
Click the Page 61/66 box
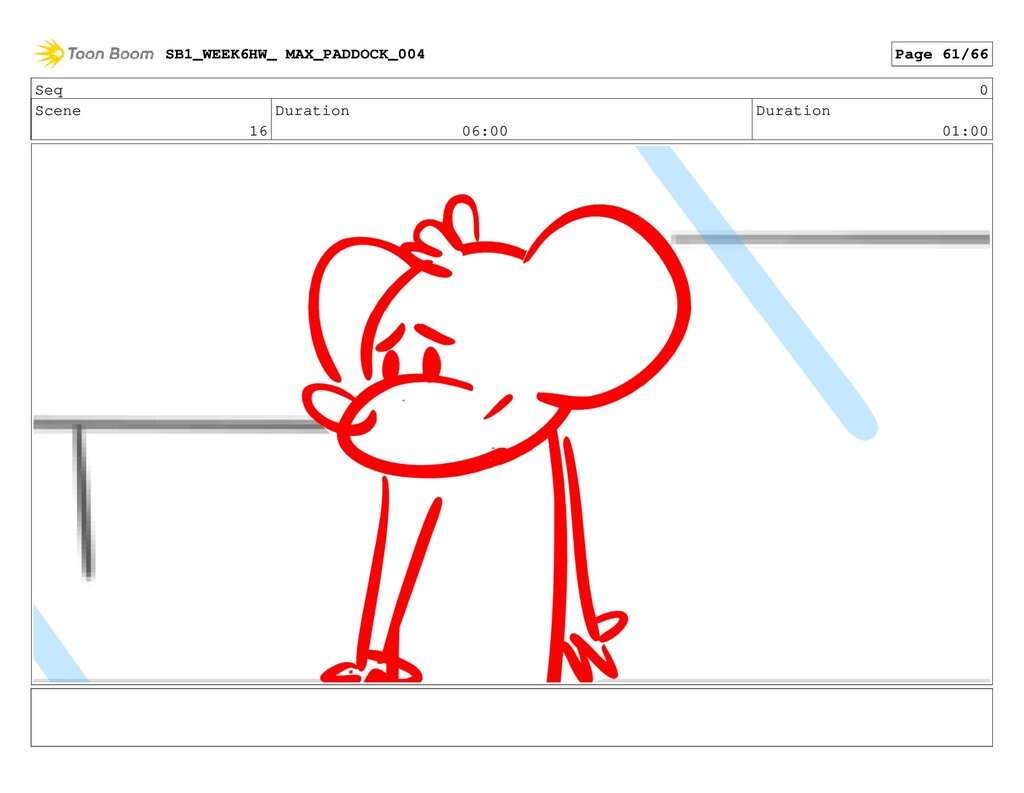pyautogui.click(x=941, y=54)
